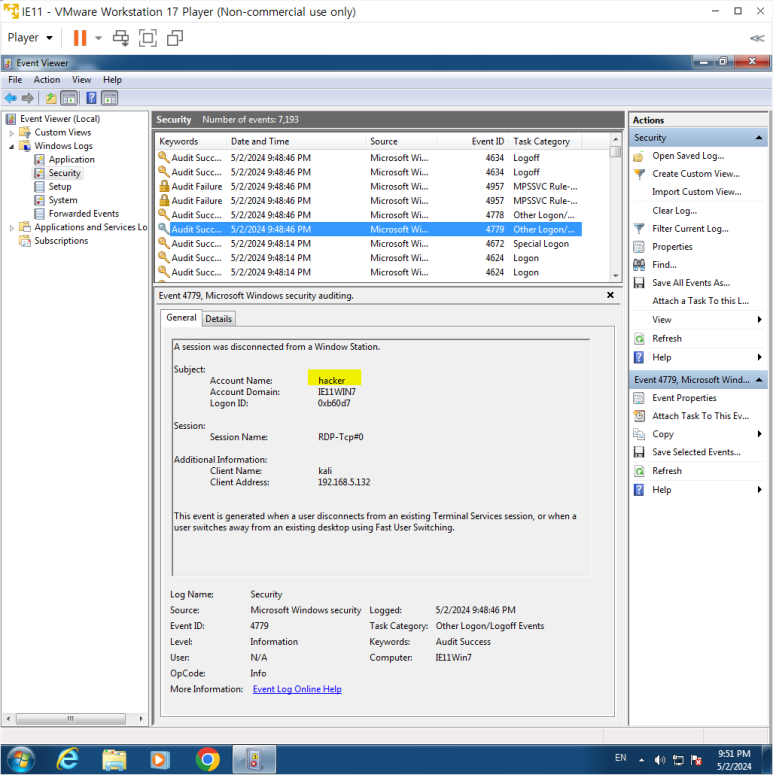The image size is (773, 775).
Task: Open the Player dropdown menu in VMware
Action: point(30,38)
